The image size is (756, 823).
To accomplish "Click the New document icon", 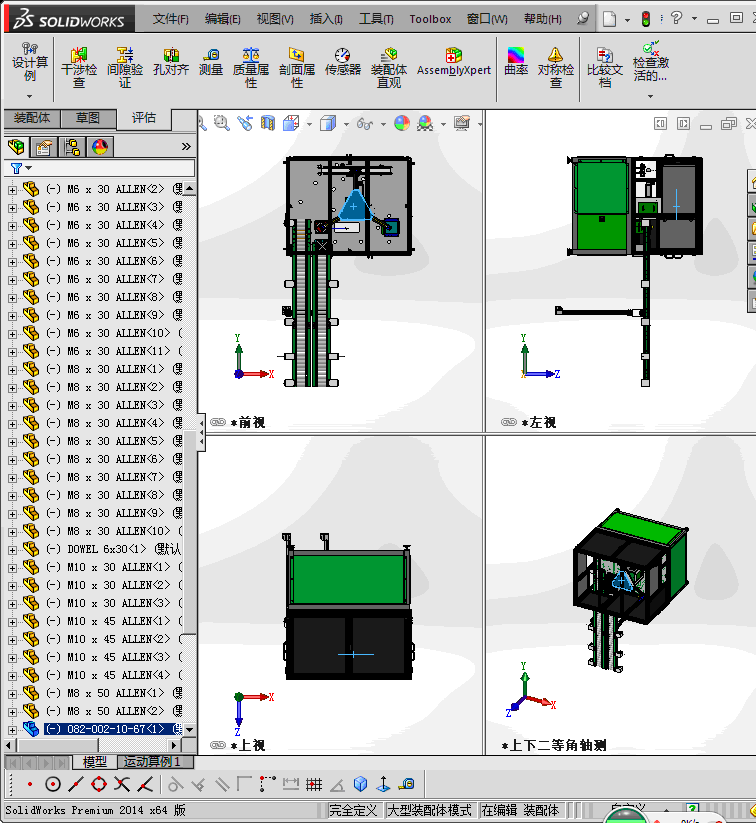I will point(609,19).
